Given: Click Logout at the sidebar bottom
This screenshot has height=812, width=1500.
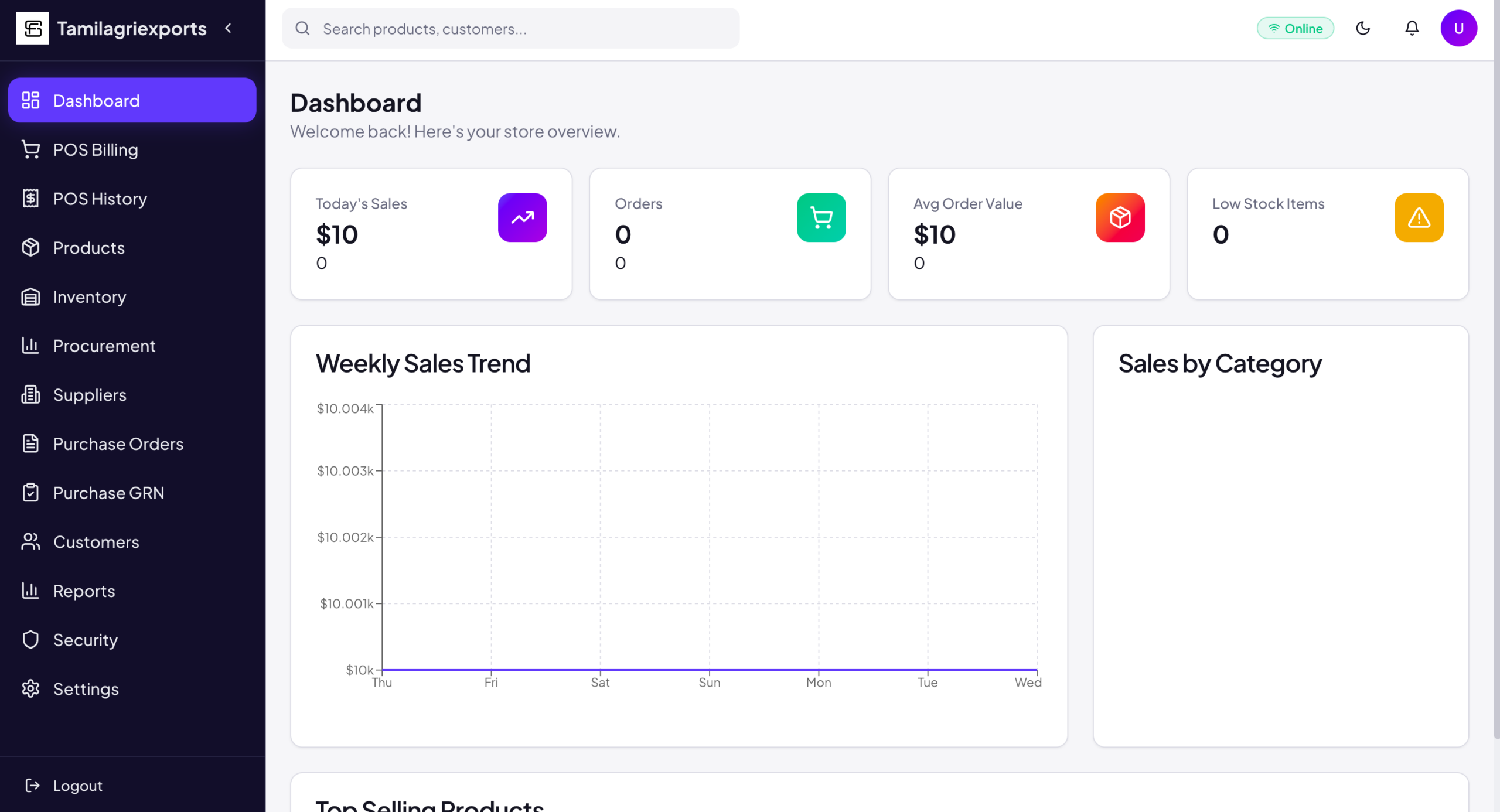Looking at the screenshot, I should pyautogui.click(x=77, y=785).
